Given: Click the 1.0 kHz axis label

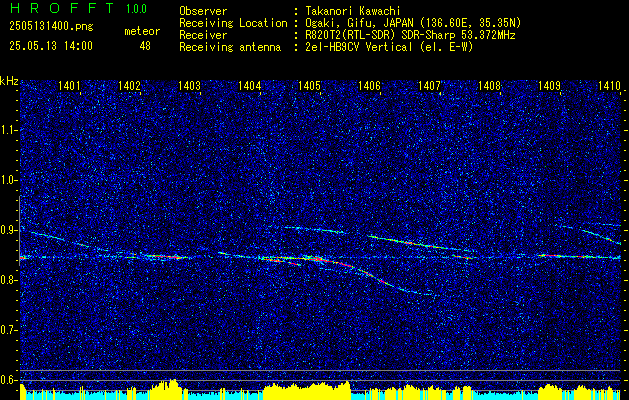Looking at the screenshot, I should (x=8, y=180).
